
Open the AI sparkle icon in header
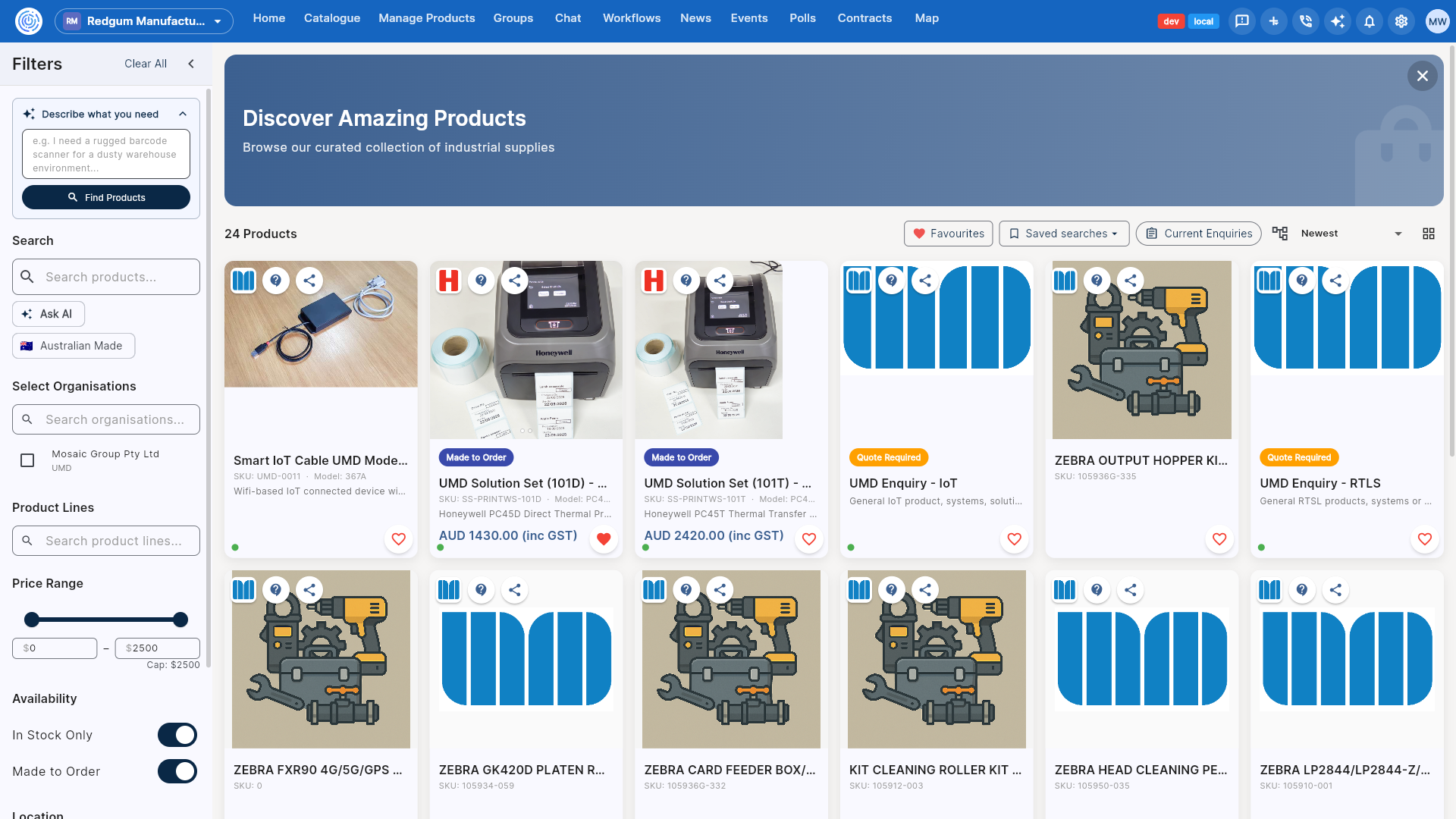1338,21
